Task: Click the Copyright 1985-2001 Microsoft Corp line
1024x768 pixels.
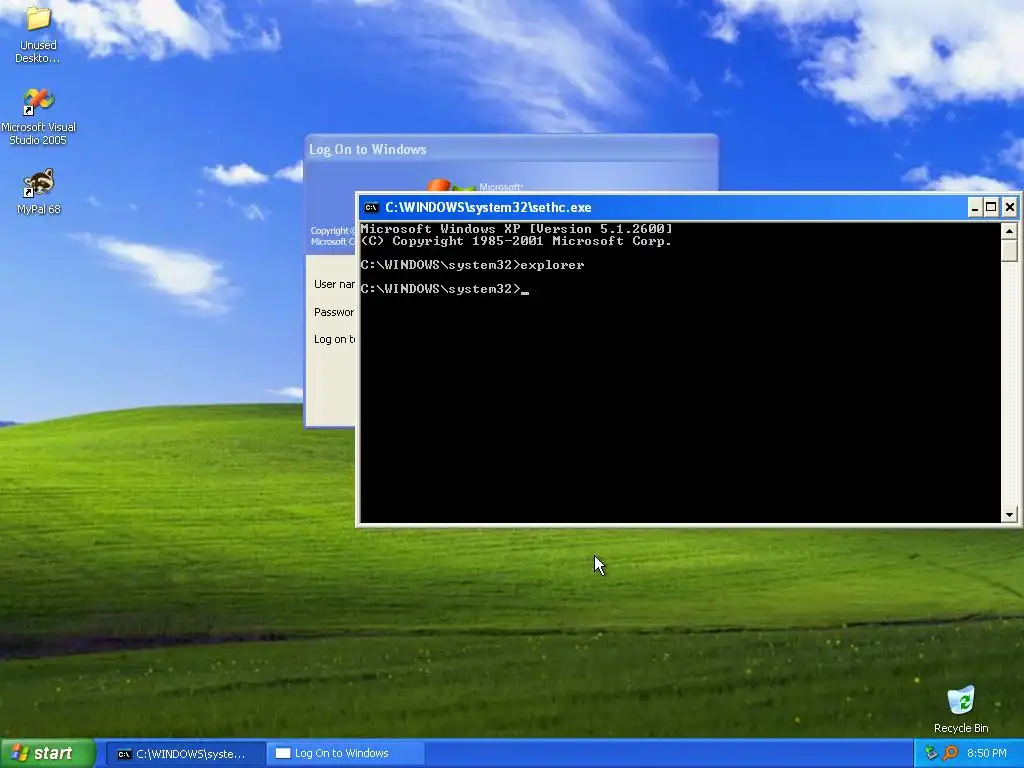Action: tap(516, 241)
